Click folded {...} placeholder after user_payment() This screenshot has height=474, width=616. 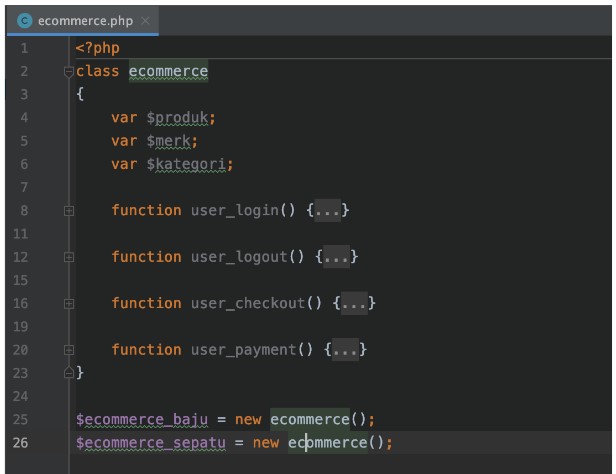[346, 350]
